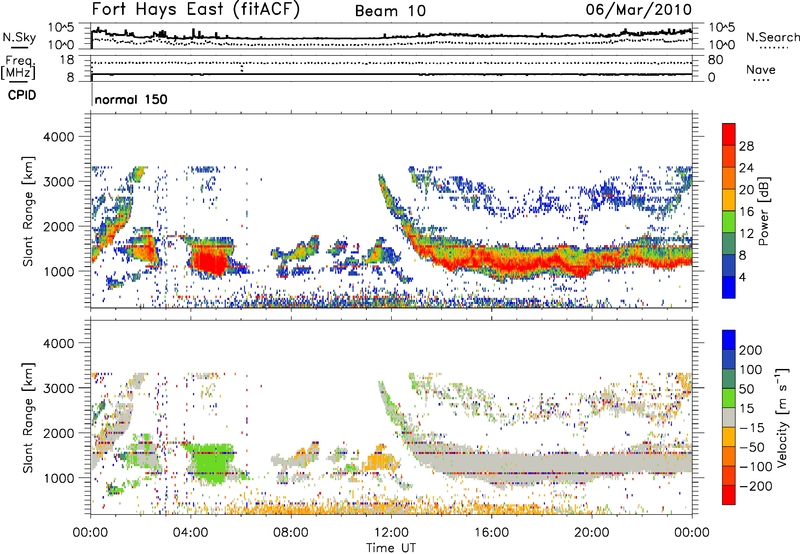Click the bright green patch near 05:00 in velocity panel
800x554 pixels.
212,462
